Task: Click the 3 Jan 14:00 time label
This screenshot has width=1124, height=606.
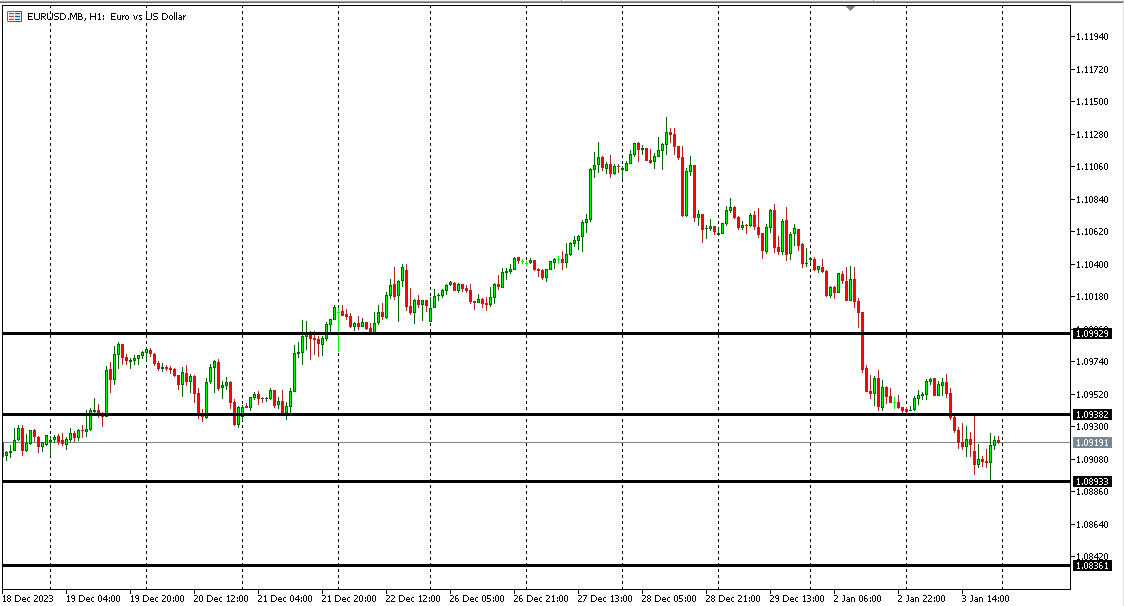Action: 986,598
